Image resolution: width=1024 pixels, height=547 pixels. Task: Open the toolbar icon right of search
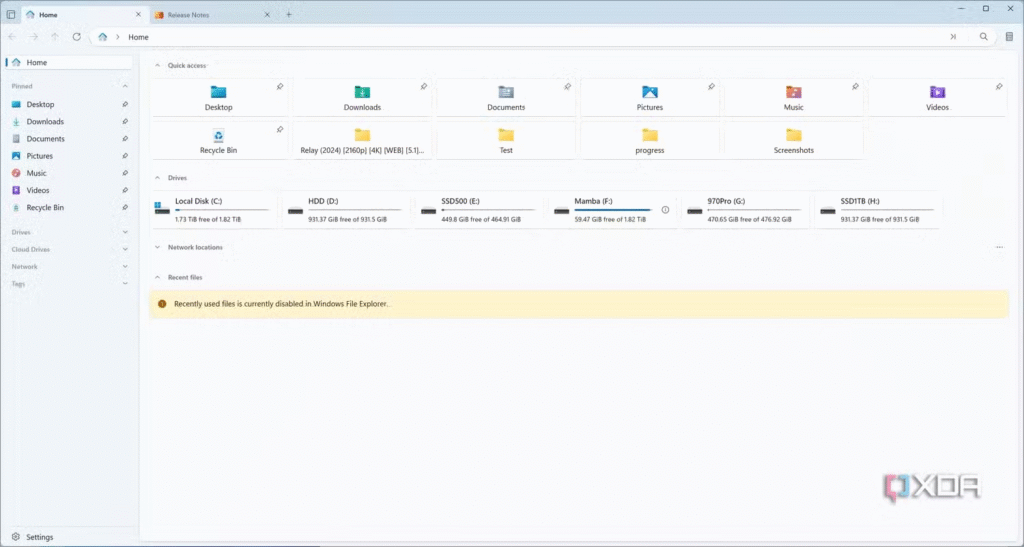coord(1008,37)
